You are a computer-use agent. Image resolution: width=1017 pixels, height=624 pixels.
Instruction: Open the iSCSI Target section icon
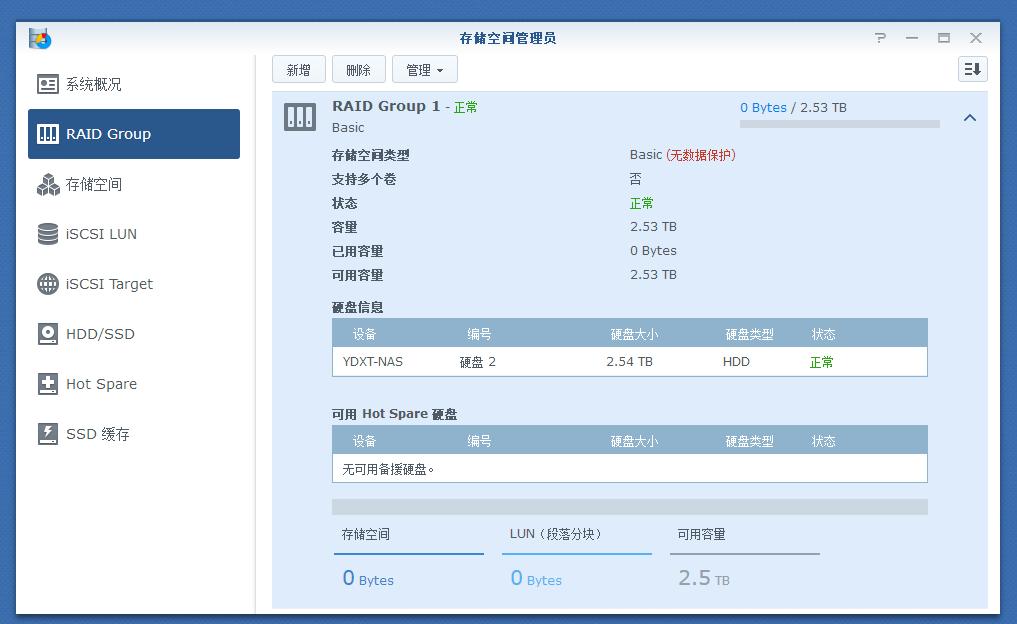click(x=47, y=284)
